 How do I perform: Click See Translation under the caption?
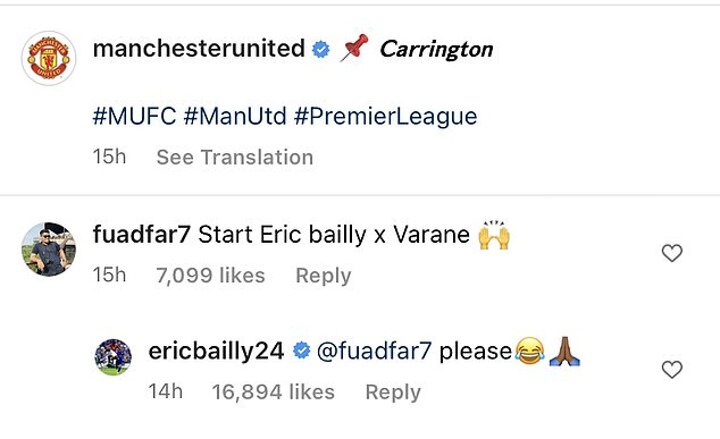pos(234,157)
